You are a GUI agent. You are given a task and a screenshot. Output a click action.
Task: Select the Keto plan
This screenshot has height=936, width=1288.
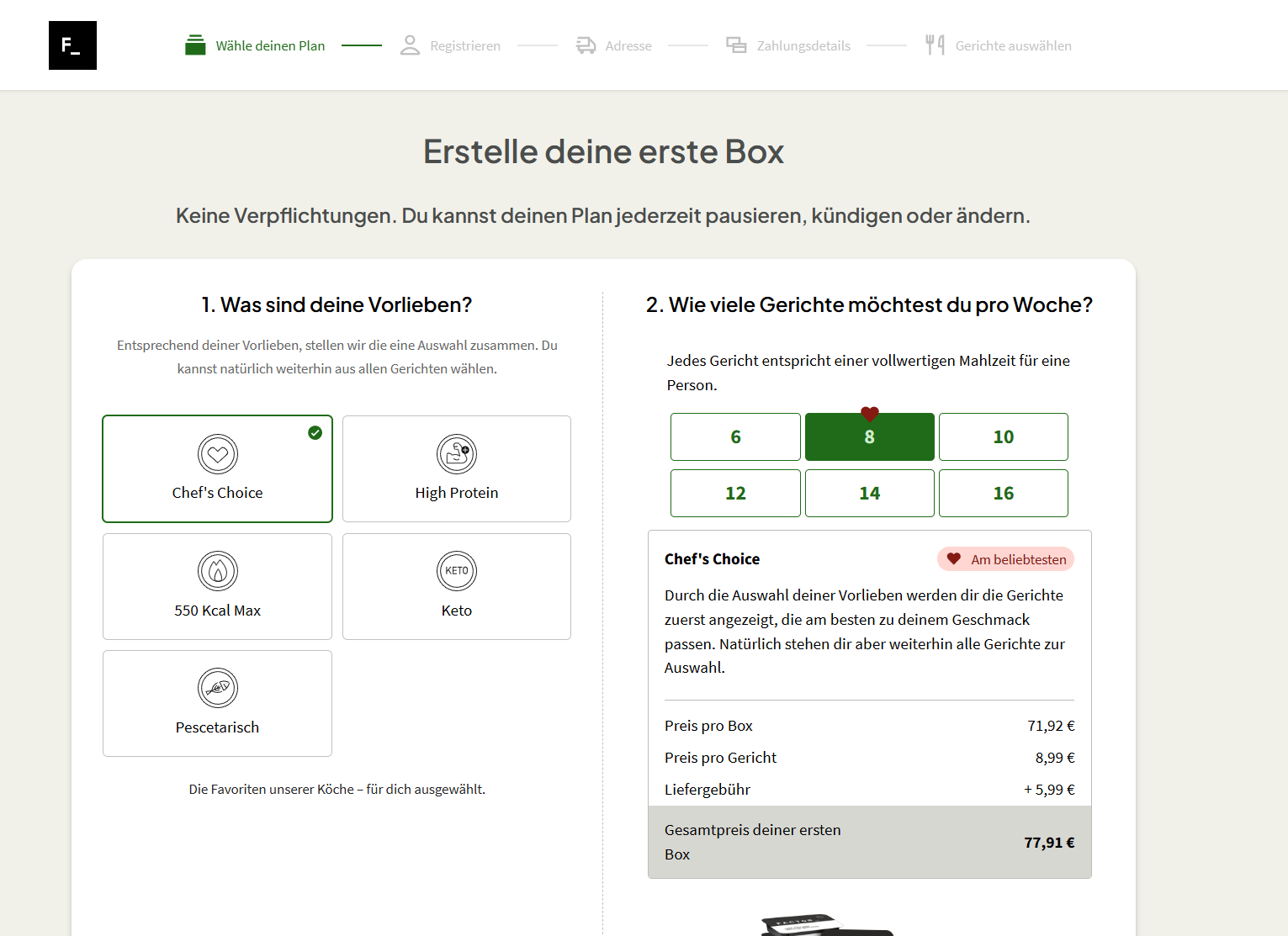(456, 586)
